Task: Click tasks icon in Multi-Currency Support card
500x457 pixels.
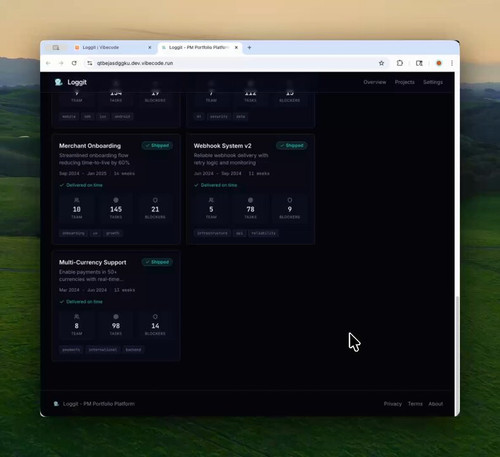Action: coord(116,316)
